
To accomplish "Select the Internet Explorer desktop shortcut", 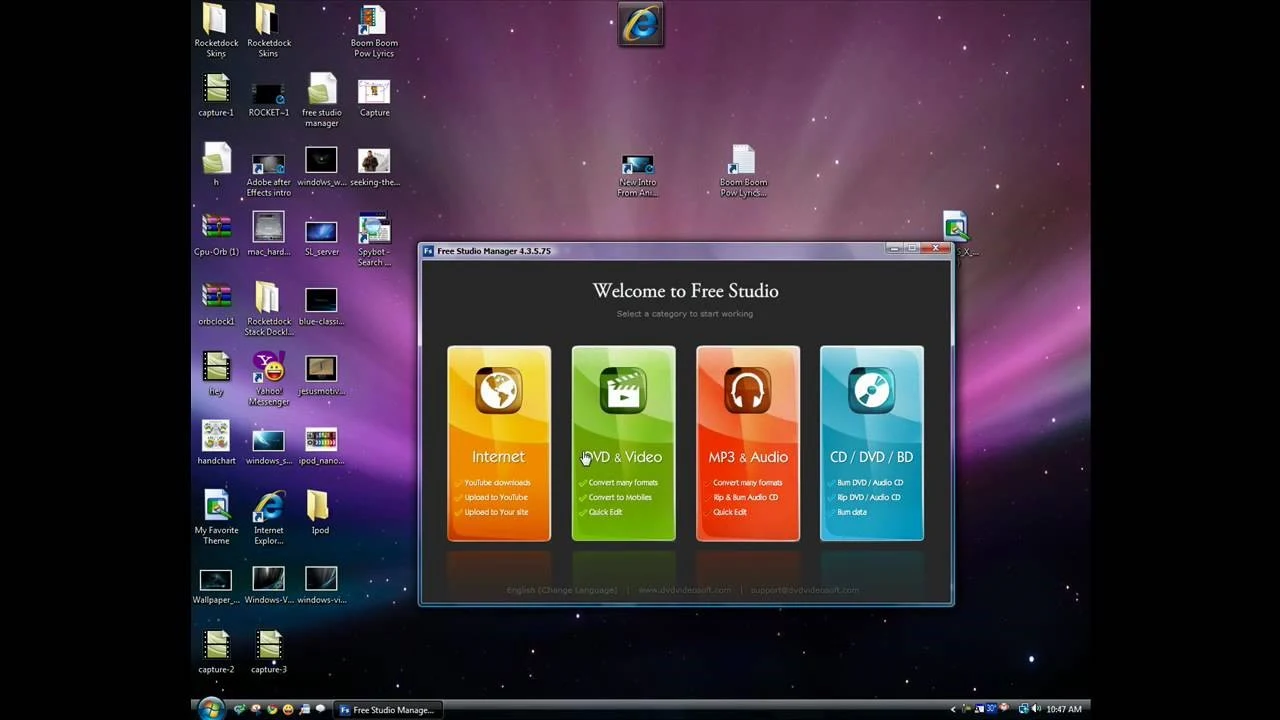I will tap(268, 518).
